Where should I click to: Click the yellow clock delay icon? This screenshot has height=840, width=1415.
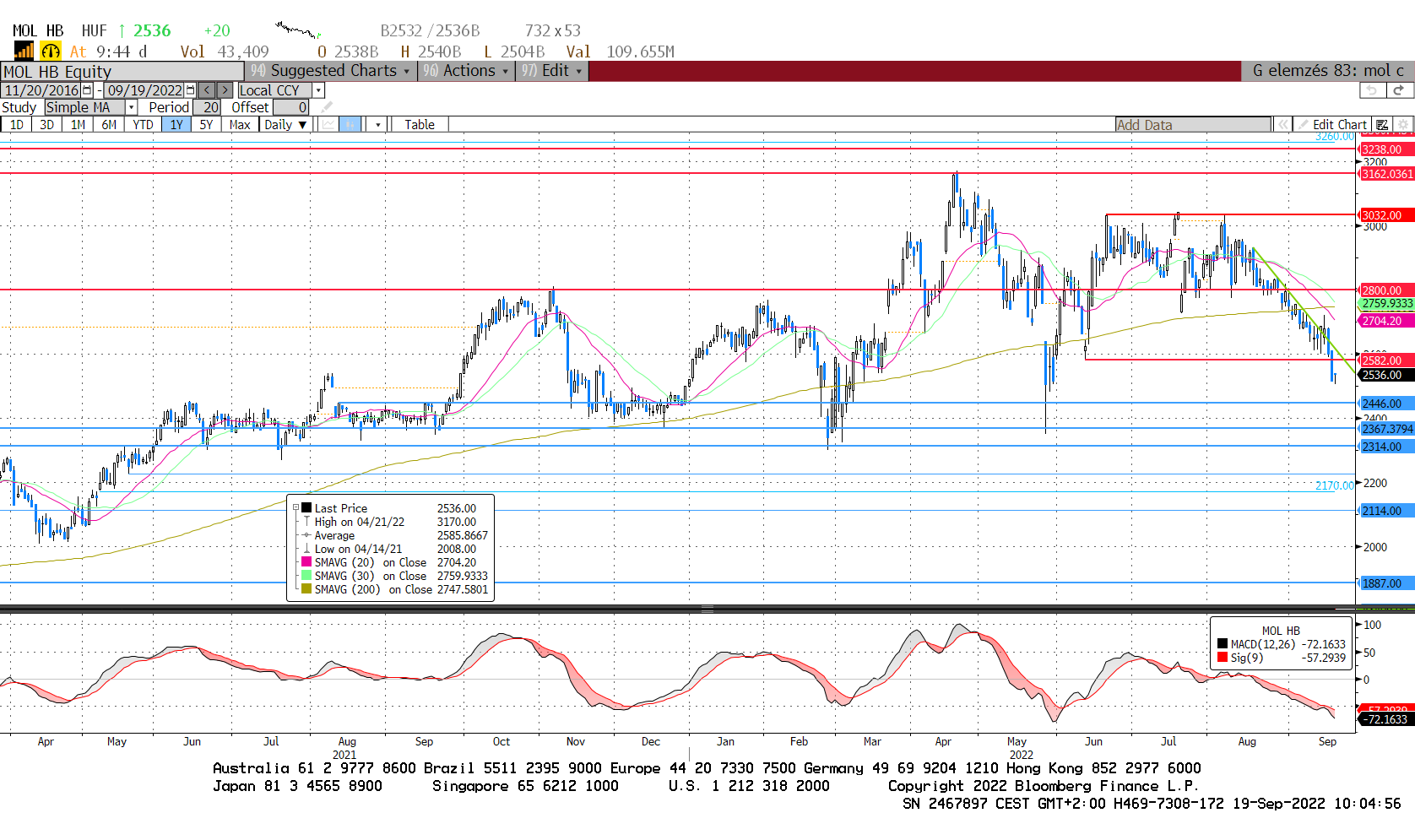point(51,51)
